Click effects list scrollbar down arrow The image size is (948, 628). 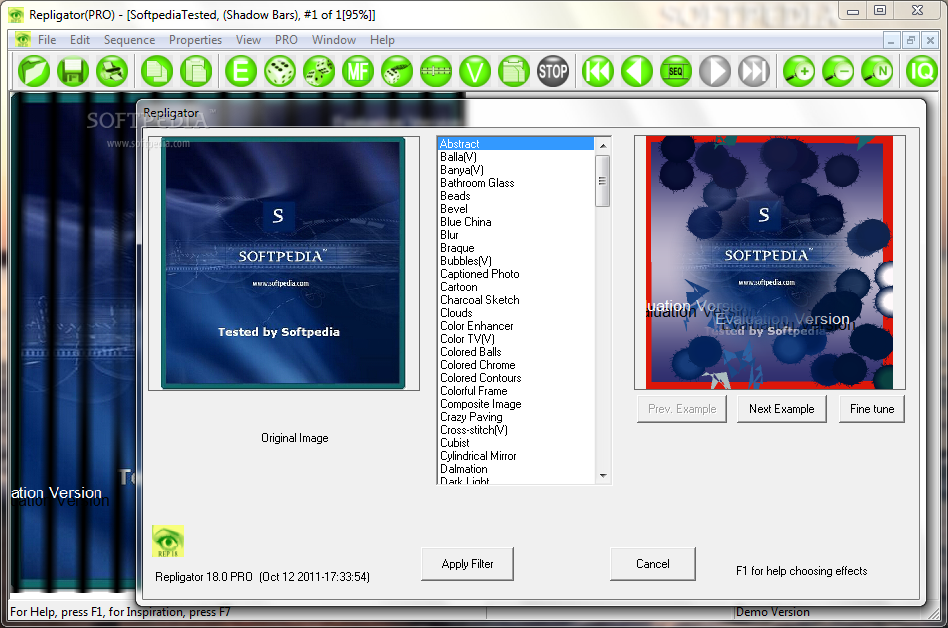coord(603,476)
